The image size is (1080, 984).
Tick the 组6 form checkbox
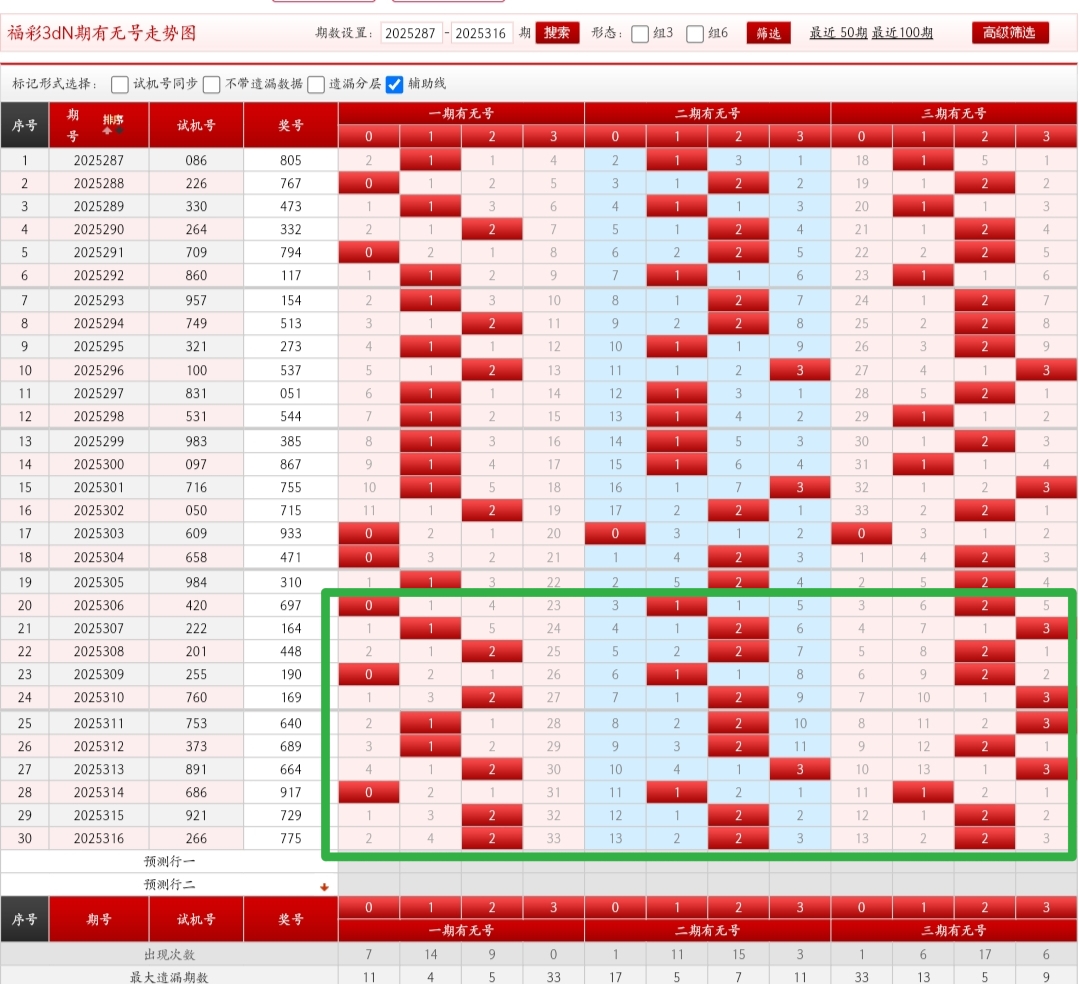(695, 34)
